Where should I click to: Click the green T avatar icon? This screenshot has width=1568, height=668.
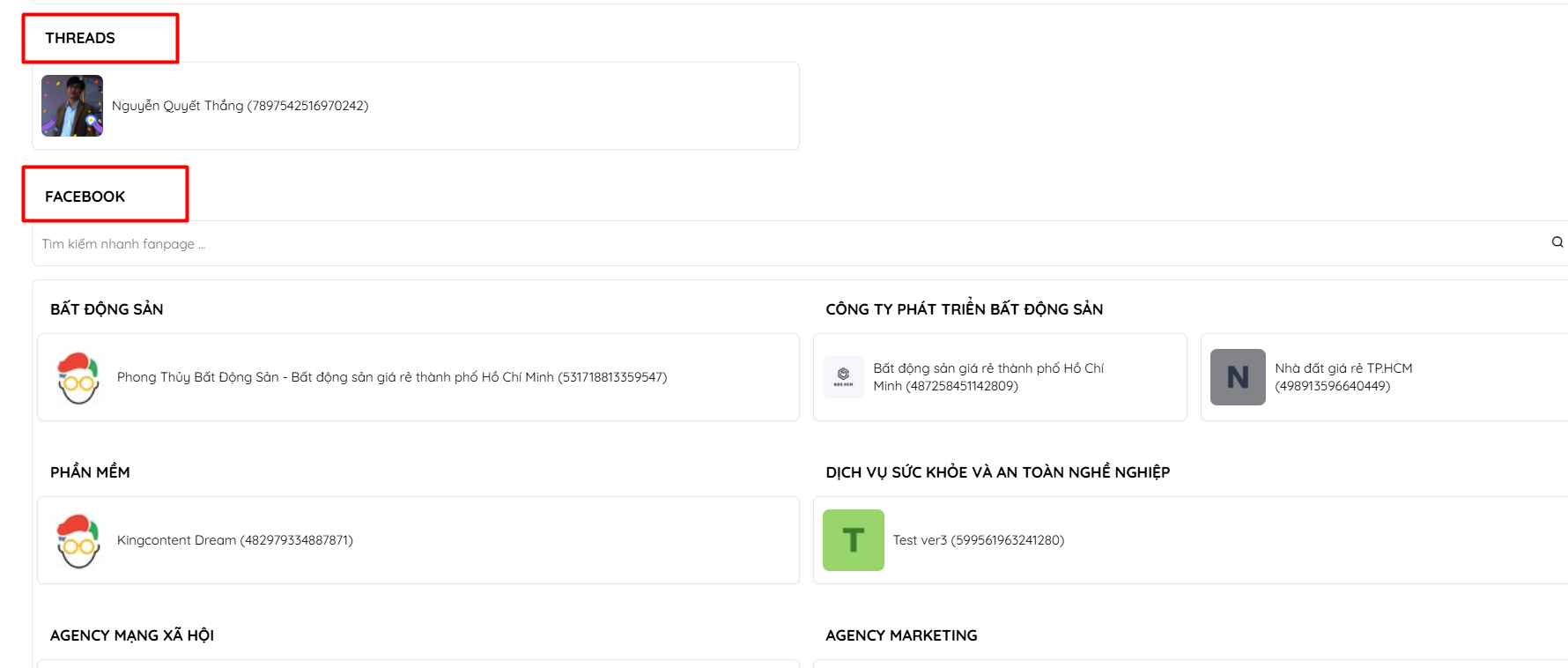(x=854, y=540)
